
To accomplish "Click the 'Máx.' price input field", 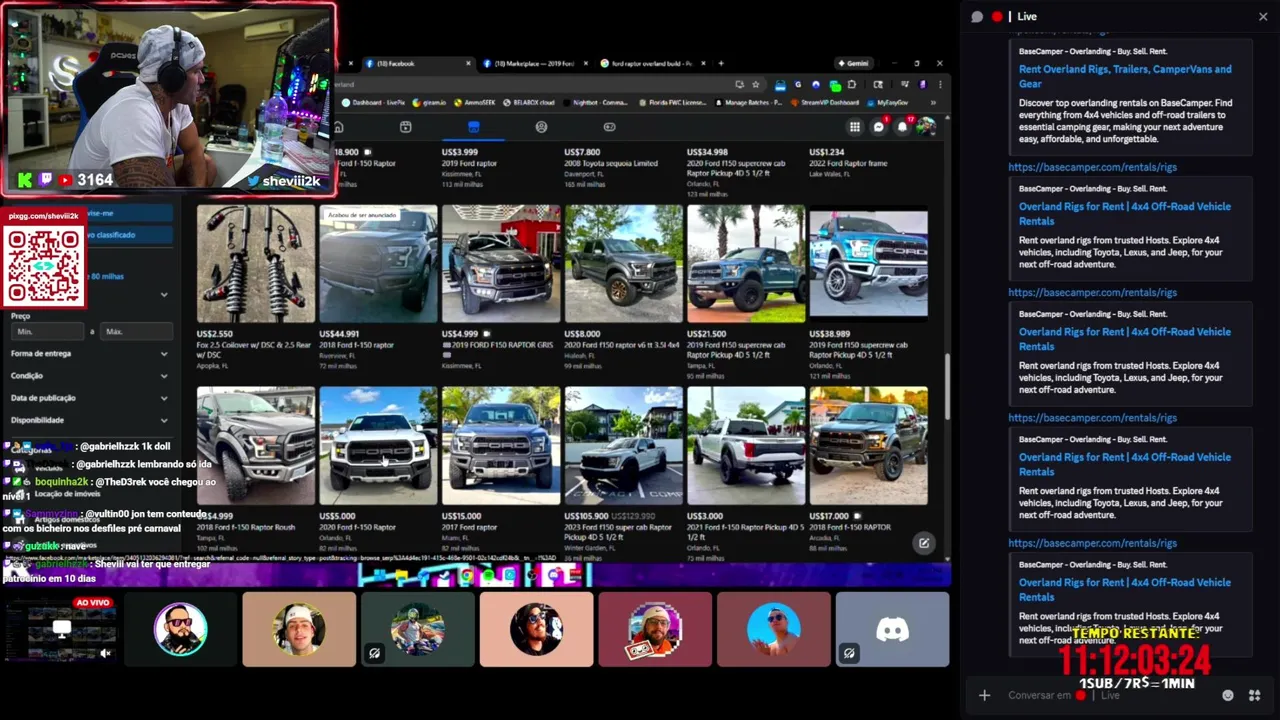I will (x=136, y=331).
